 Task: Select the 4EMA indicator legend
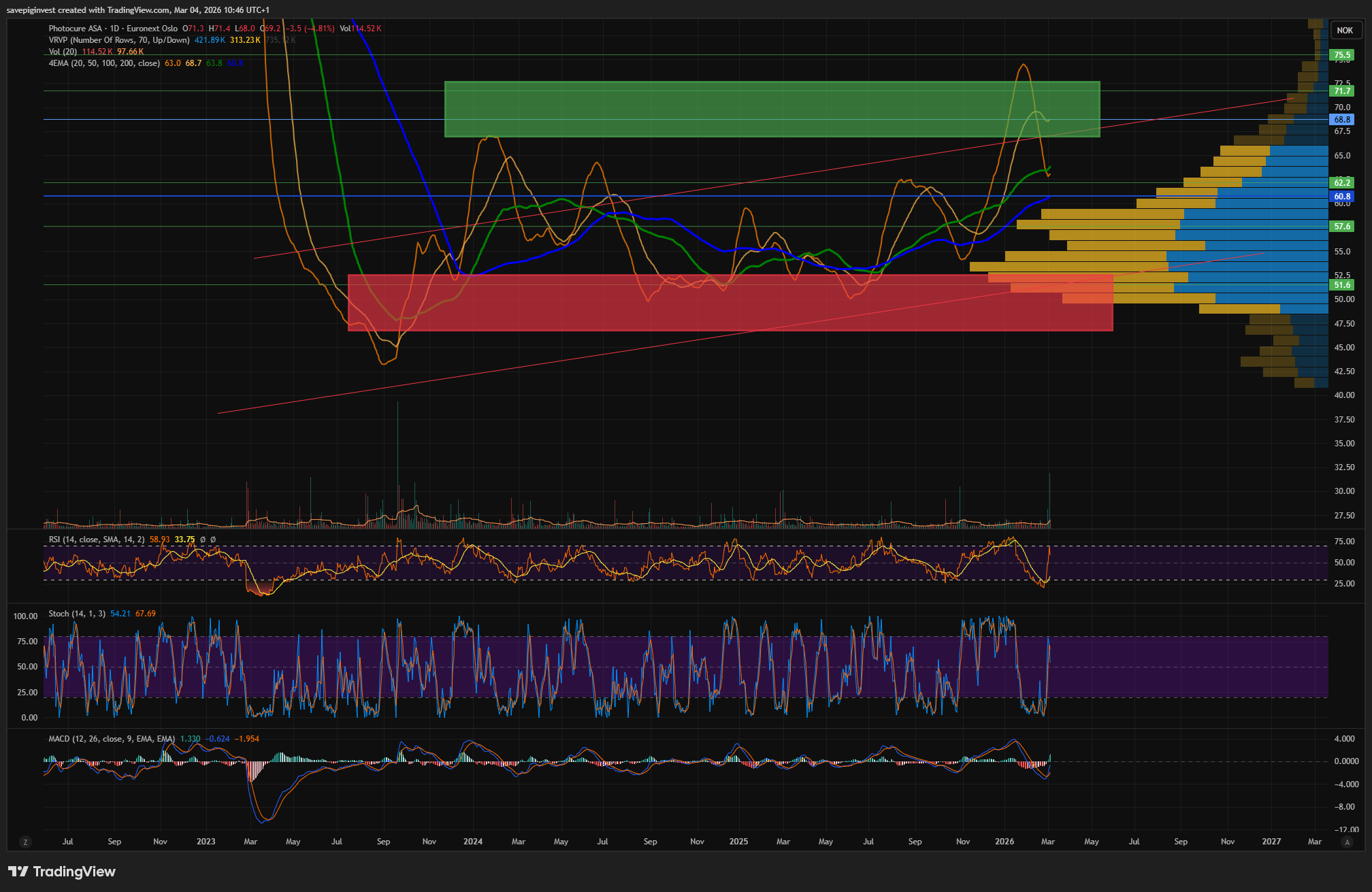103,63
